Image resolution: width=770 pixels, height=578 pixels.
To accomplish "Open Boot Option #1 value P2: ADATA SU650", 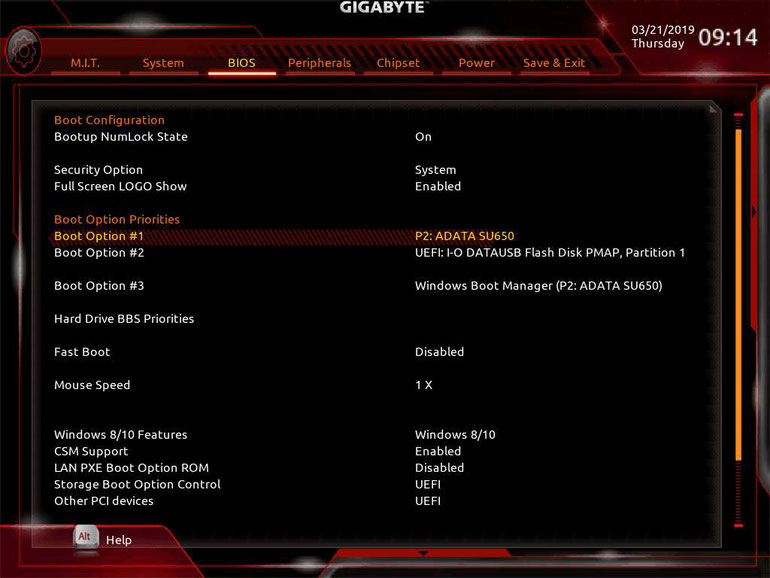I will point(465,236).
